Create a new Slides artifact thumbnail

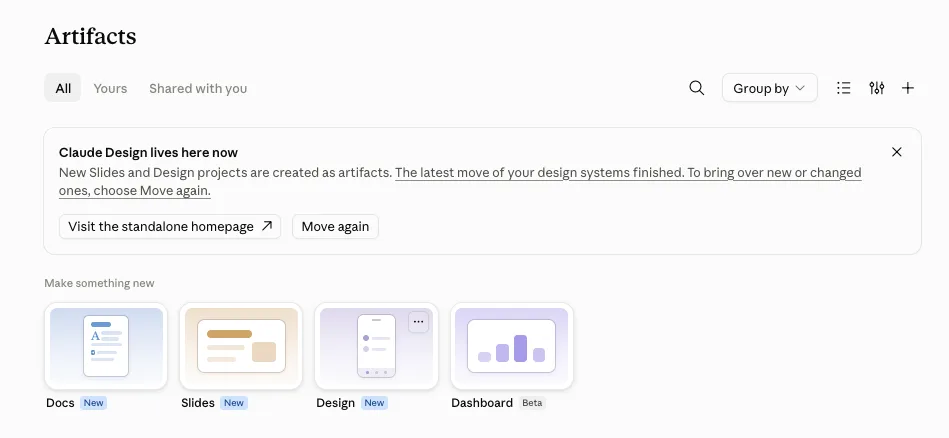point(241,346)
